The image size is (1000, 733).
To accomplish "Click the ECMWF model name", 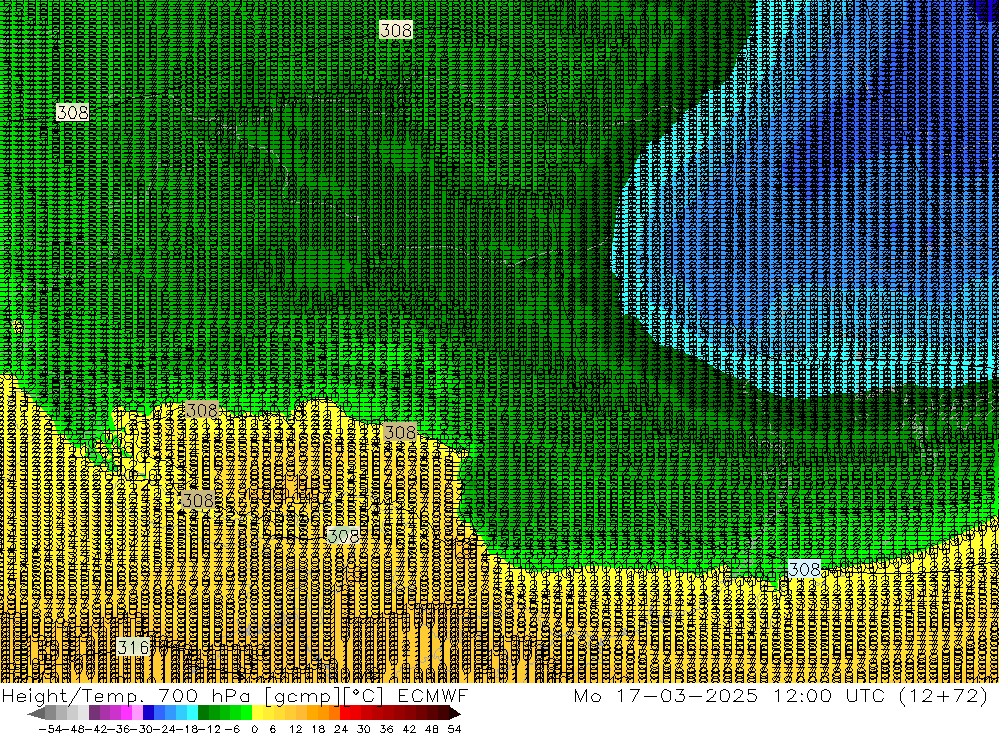I will pos(433,695).
